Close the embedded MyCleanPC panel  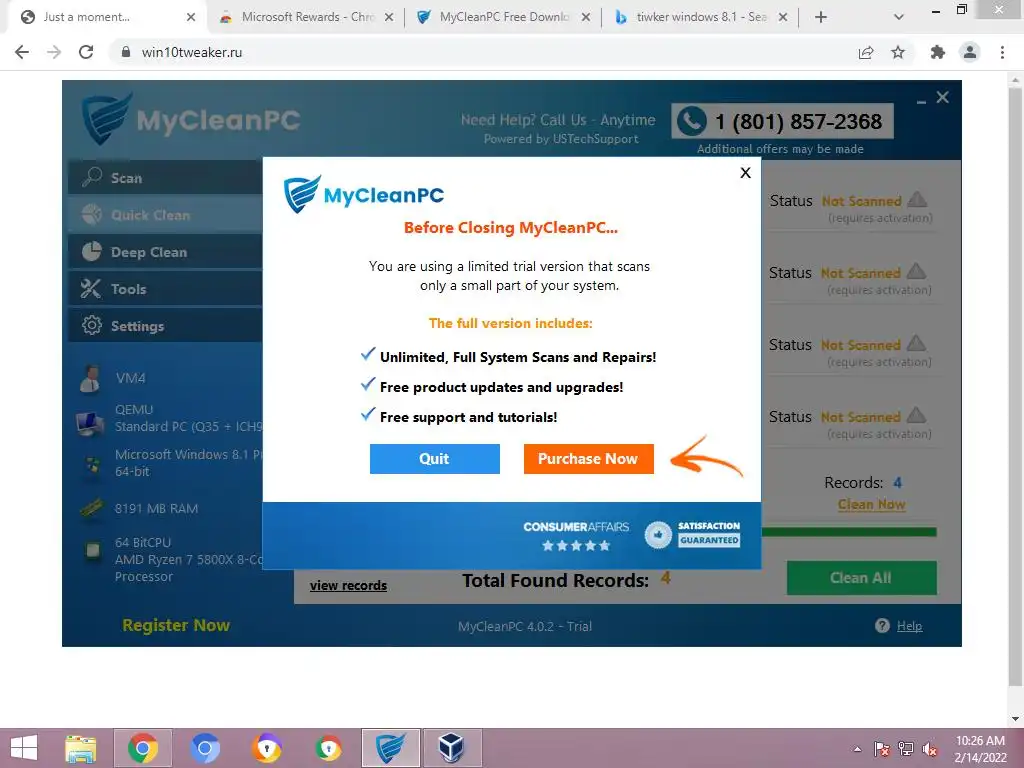click(942, 97)
